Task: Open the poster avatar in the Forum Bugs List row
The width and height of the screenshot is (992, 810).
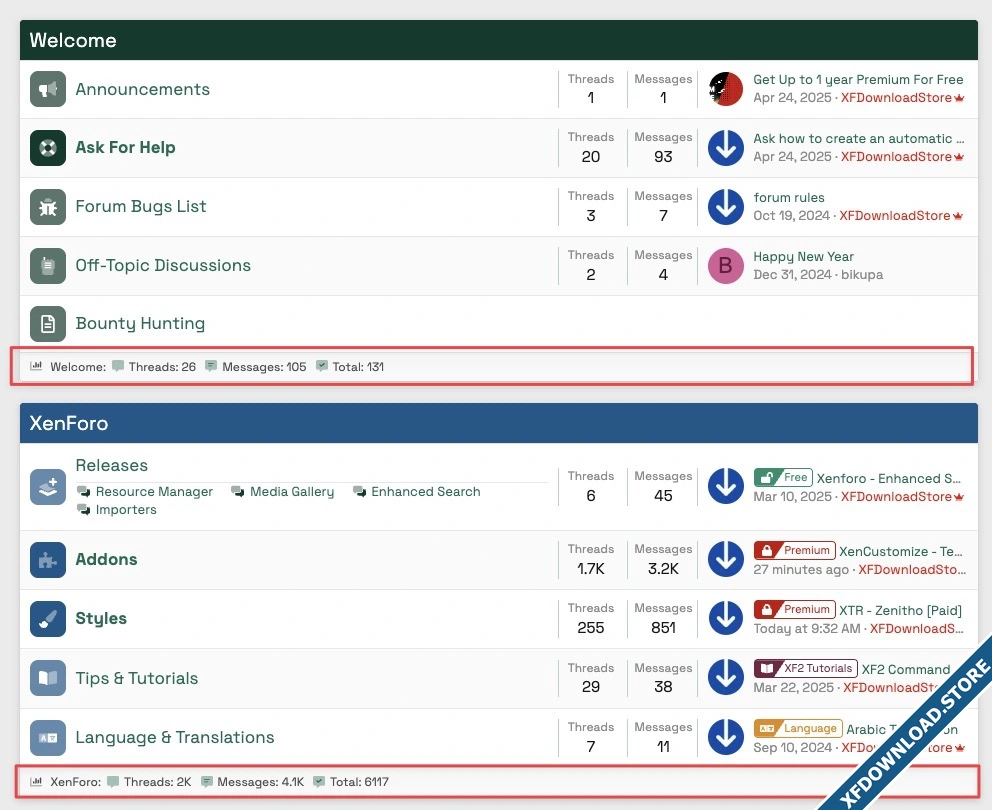Action: click(x=726, y=207)
